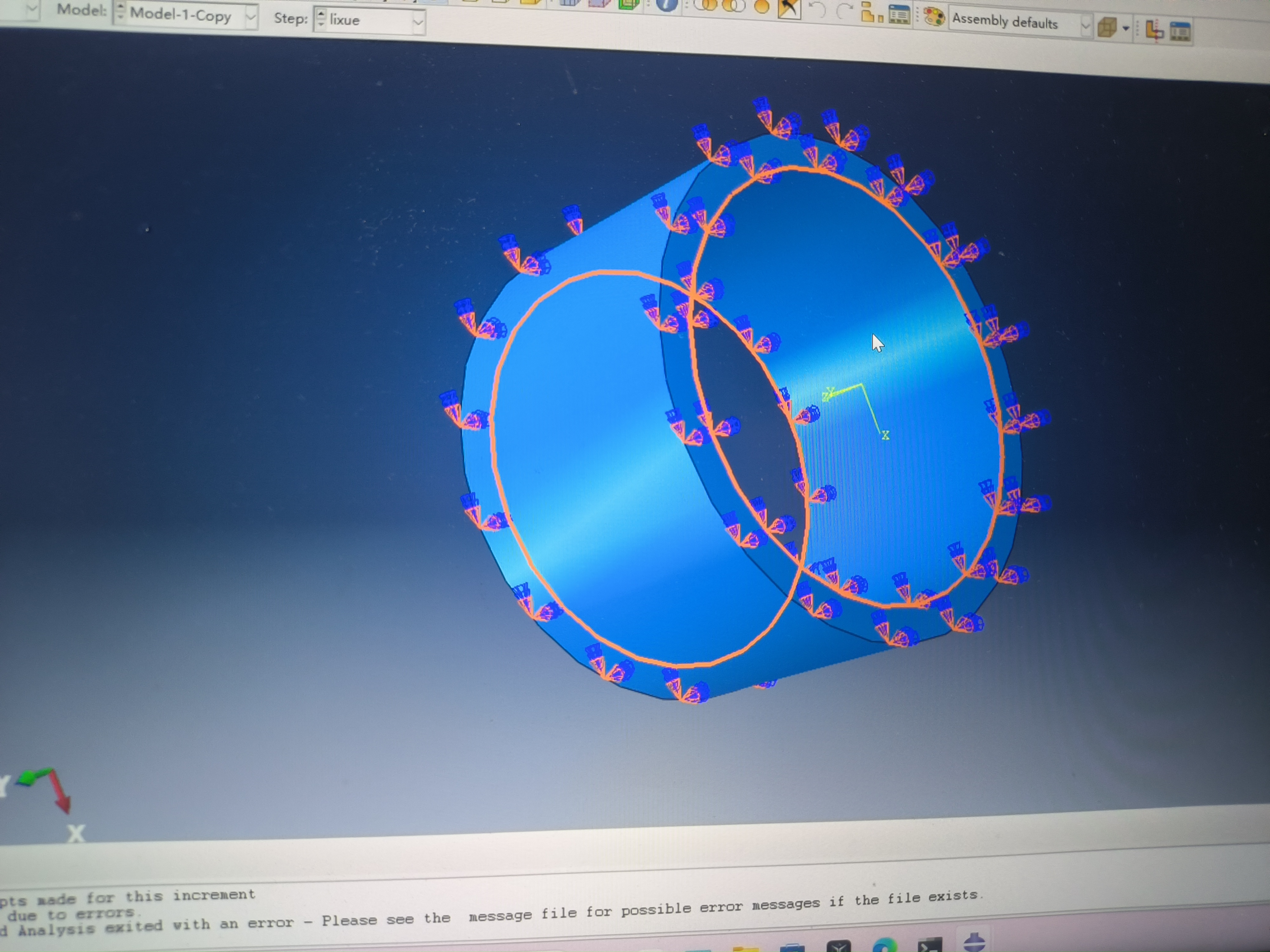1270x952 pixels.
Task: Click the render style cube icon
Action: coord(1106,27)
